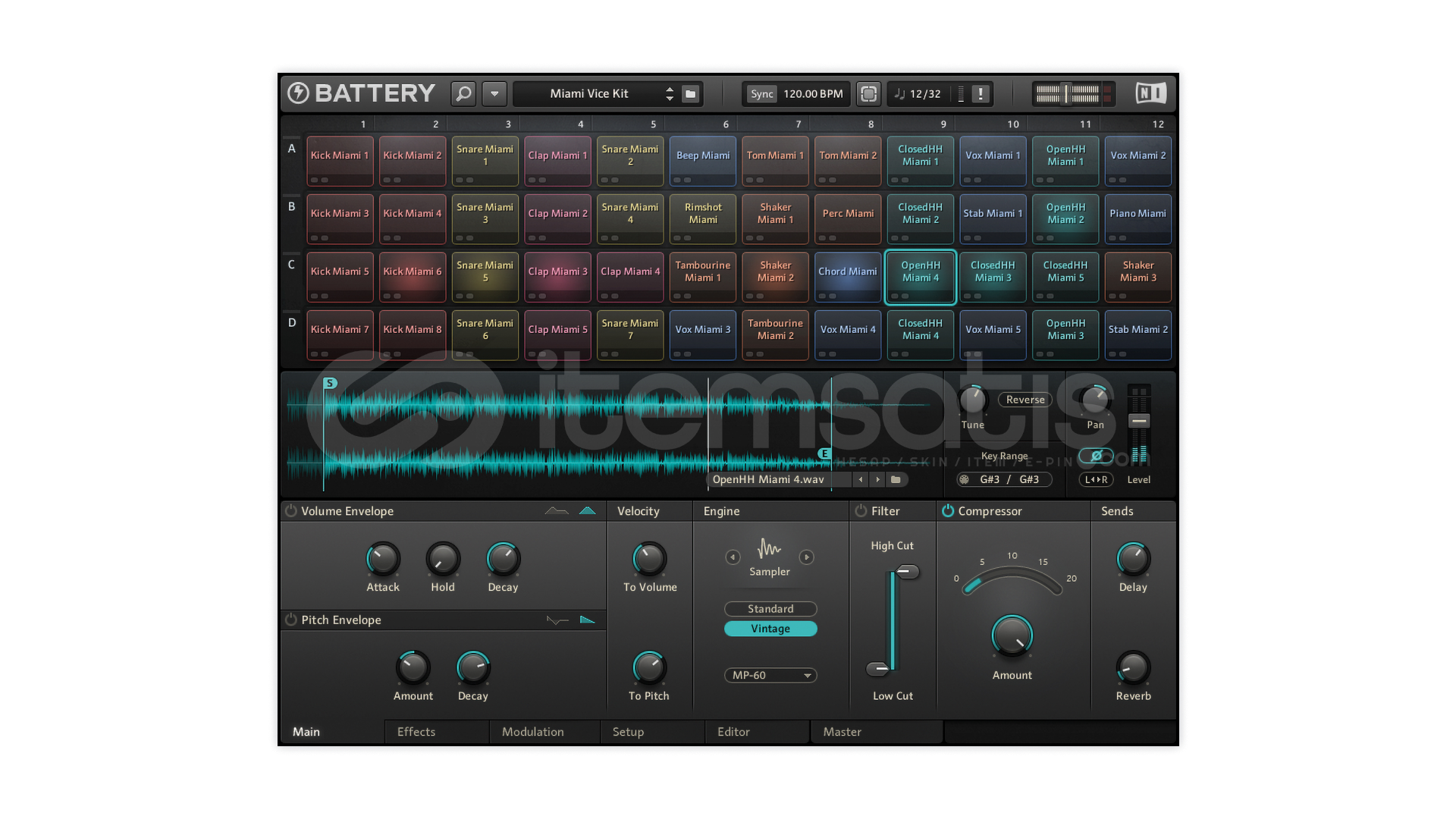Image resolution: width=1456 pixels, height=819 pixels.
Task: Adjust the master volume slider in header
Action: point(1066,93)
